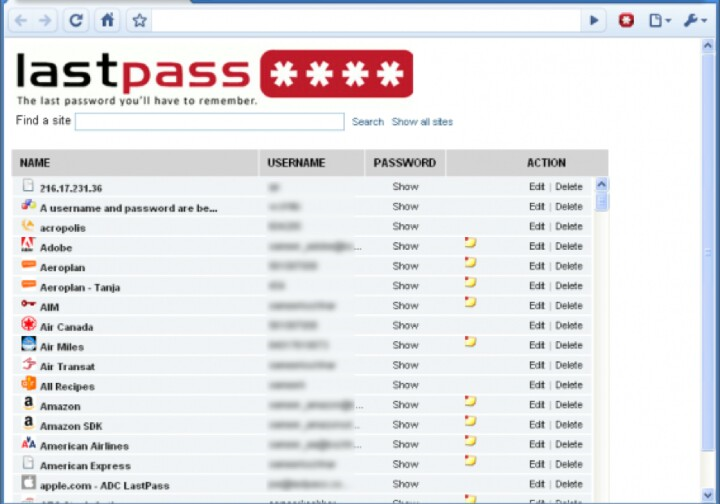The image size is (720, 504).
Task: Click the Search link
Action: point(367,122)
